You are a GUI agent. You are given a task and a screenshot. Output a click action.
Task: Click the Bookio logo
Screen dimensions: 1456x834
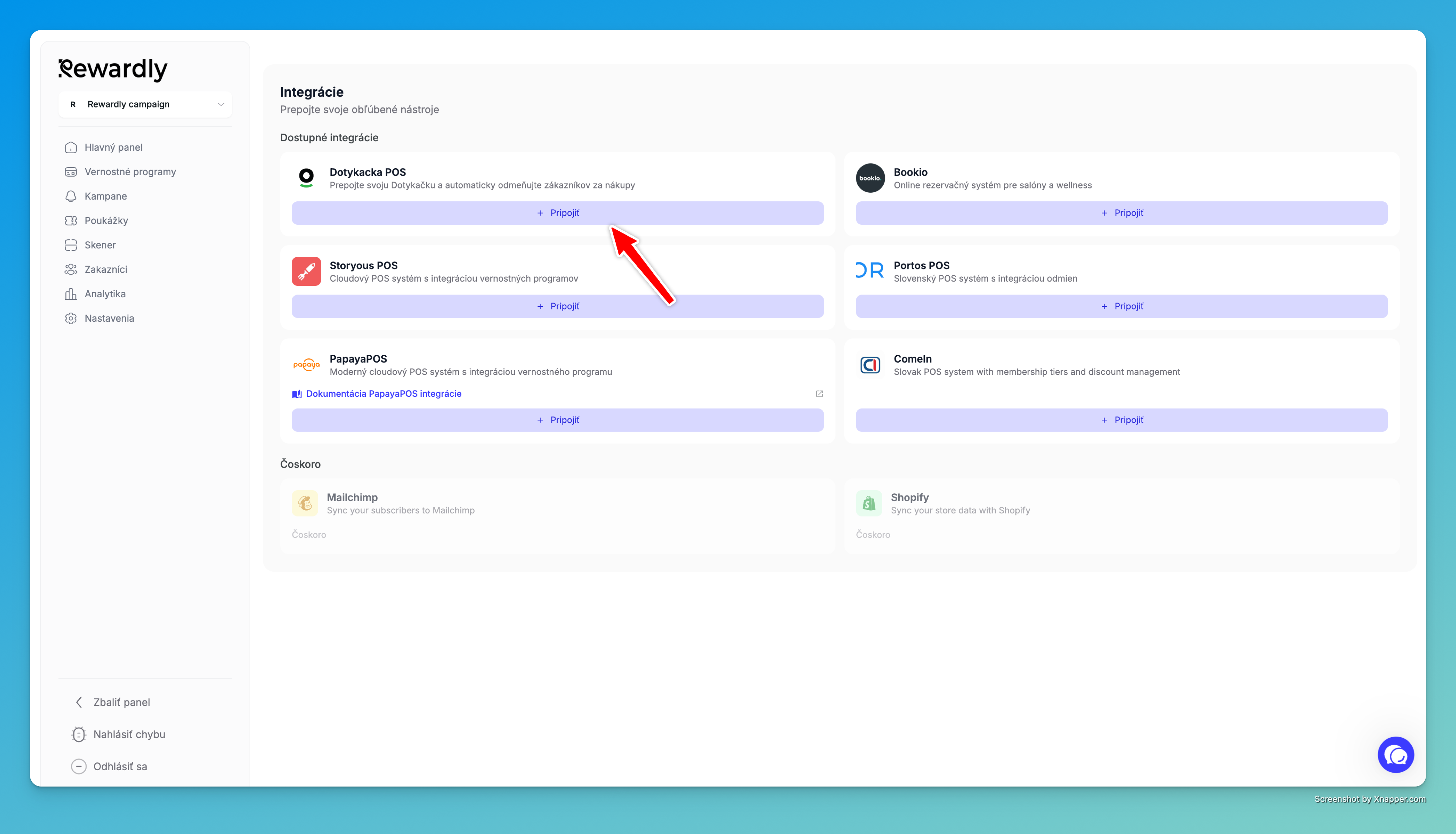click(870, 178)
